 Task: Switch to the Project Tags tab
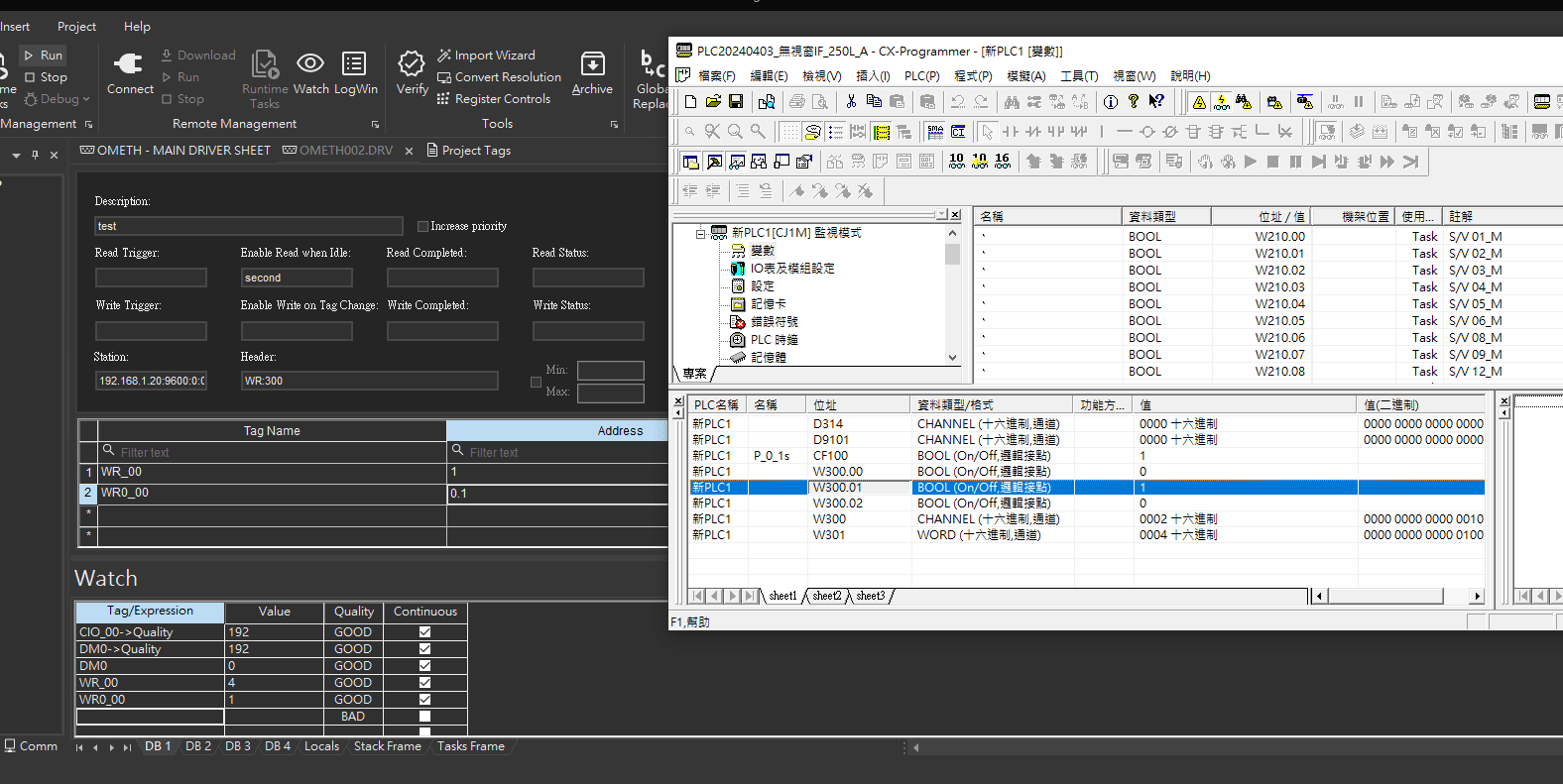pos(469,151)
